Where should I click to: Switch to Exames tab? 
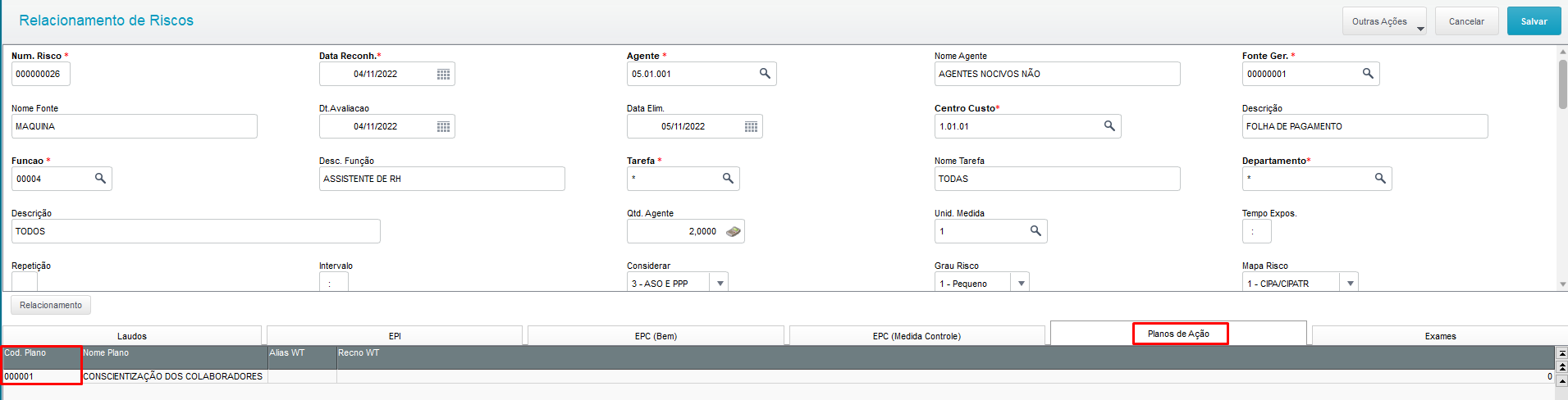point(1440,336)
